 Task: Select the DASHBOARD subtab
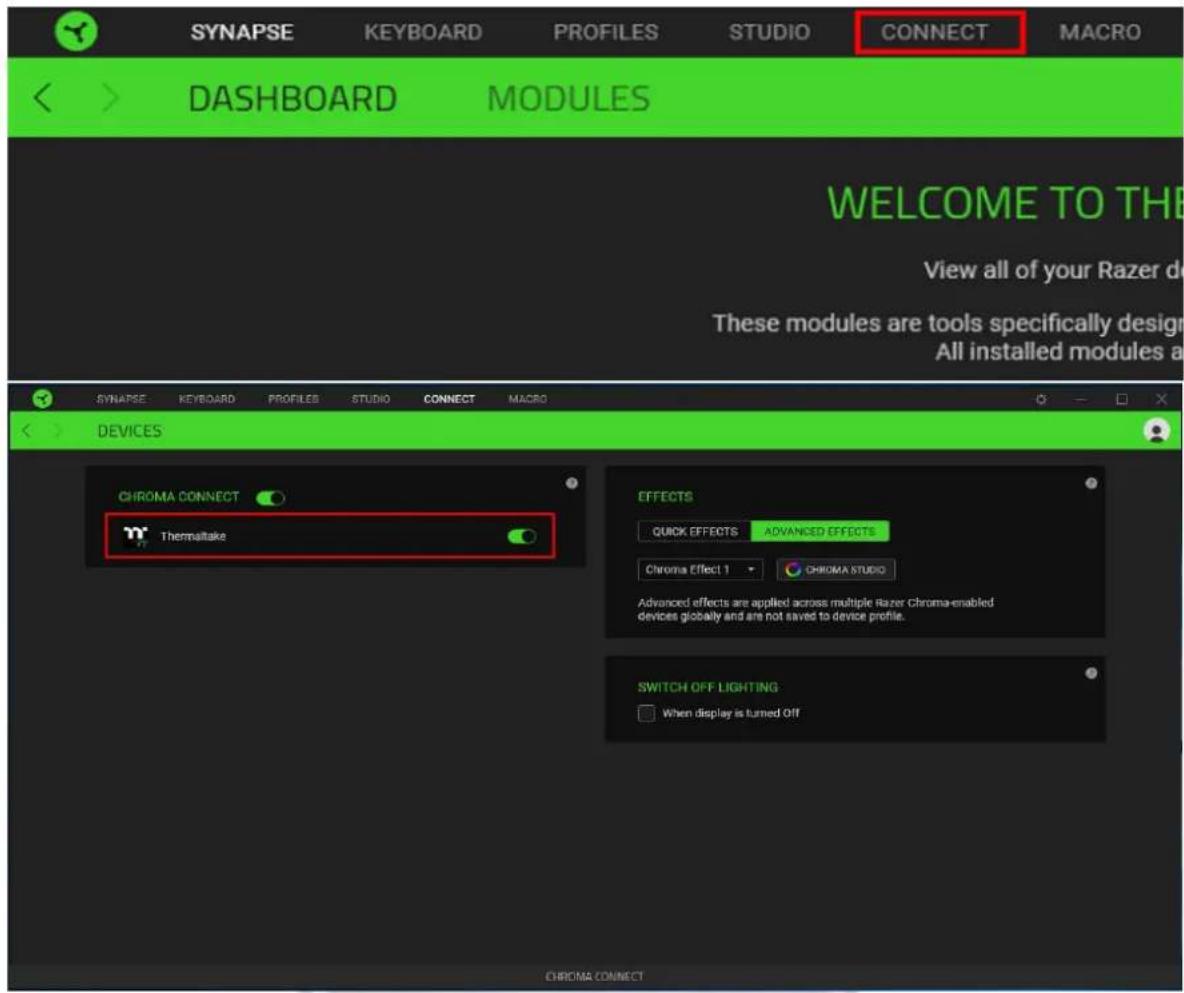(292, 98)
